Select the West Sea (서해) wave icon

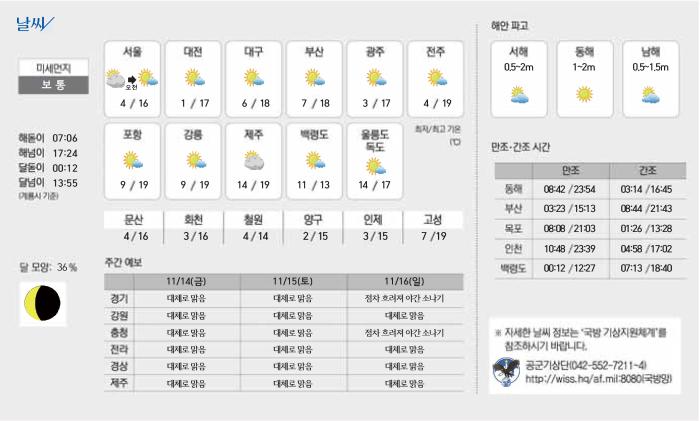tap(519, 94)
